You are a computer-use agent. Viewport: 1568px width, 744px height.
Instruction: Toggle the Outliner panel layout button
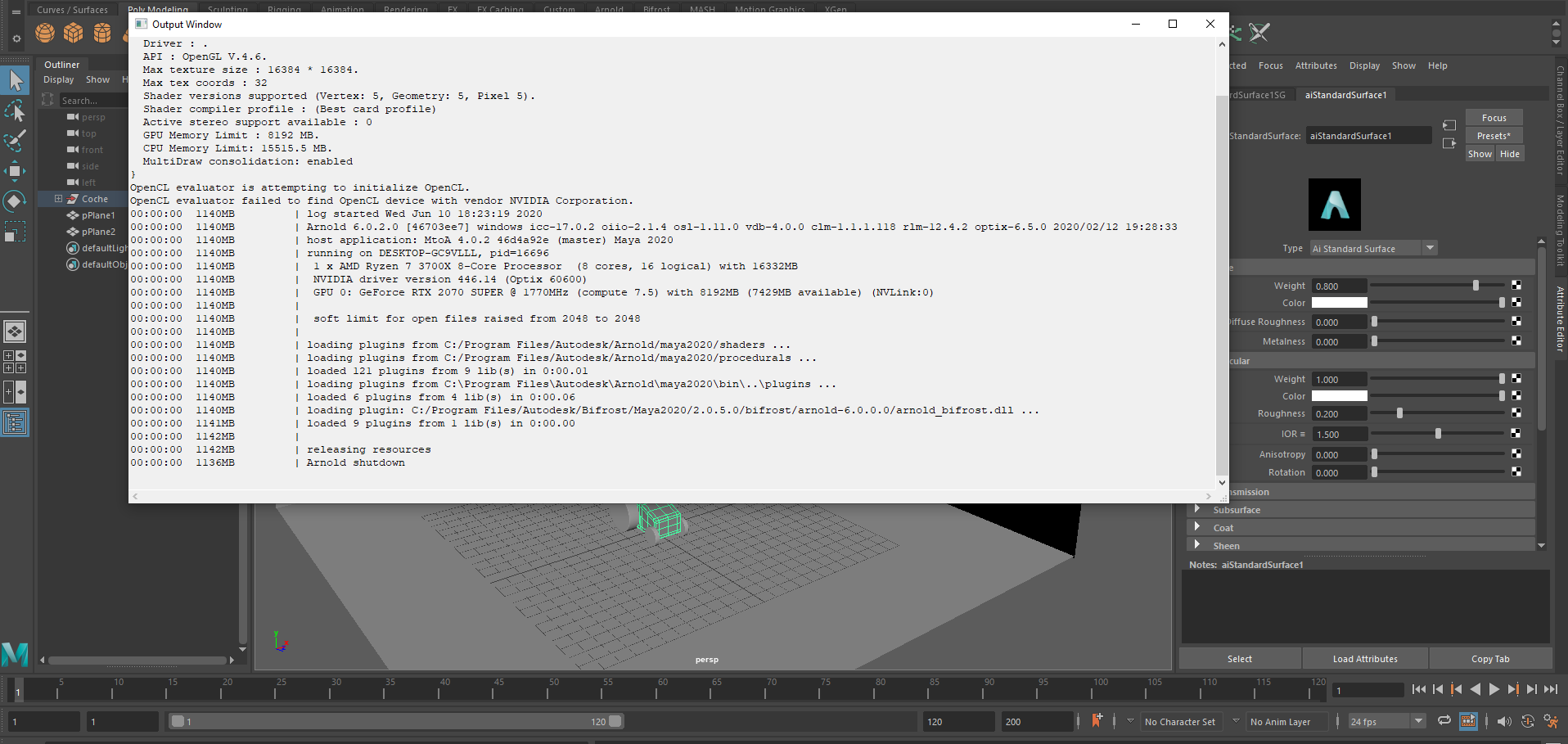(x=16, y=422)
